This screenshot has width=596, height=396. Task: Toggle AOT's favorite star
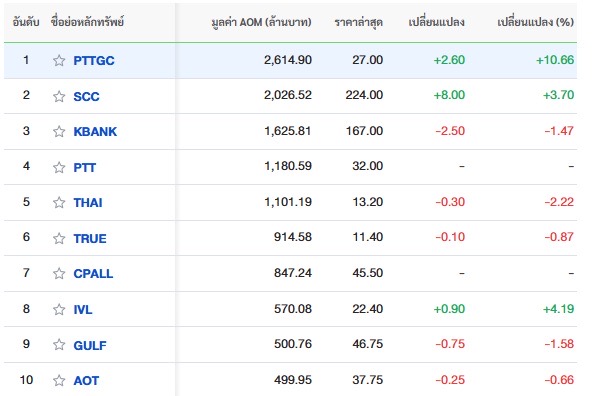[59, 380]
